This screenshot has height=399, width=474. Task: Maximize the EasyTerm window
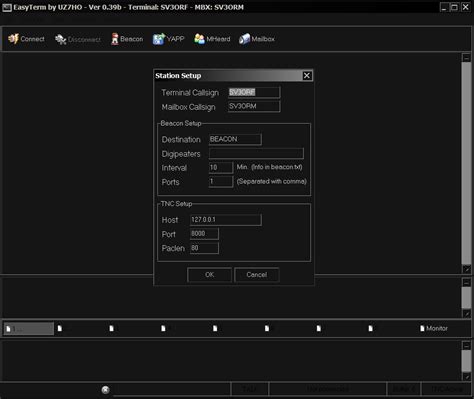coord(454,7)
